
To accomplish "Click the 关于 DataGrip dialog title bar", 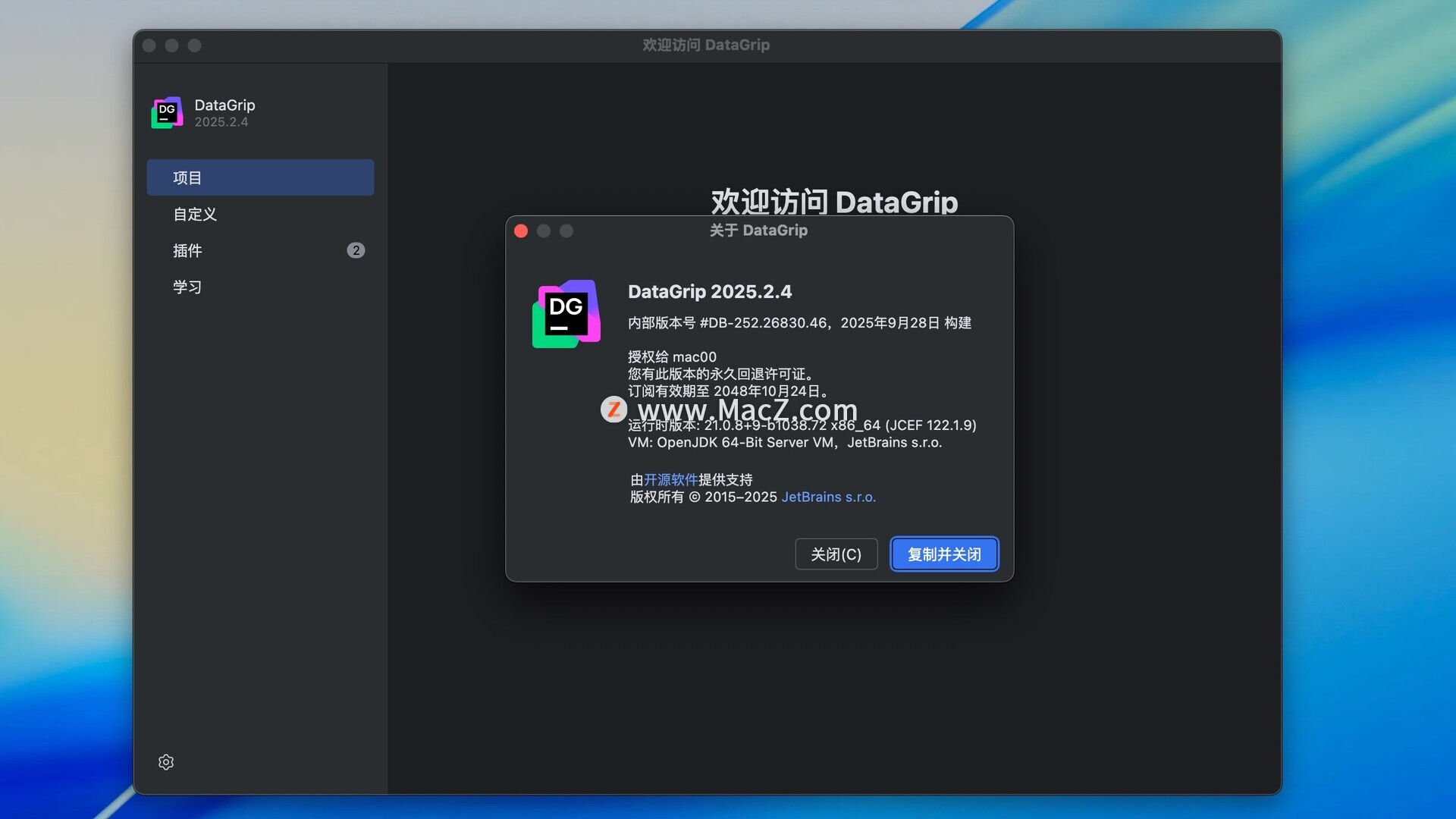I will click(x=758, y=231).
